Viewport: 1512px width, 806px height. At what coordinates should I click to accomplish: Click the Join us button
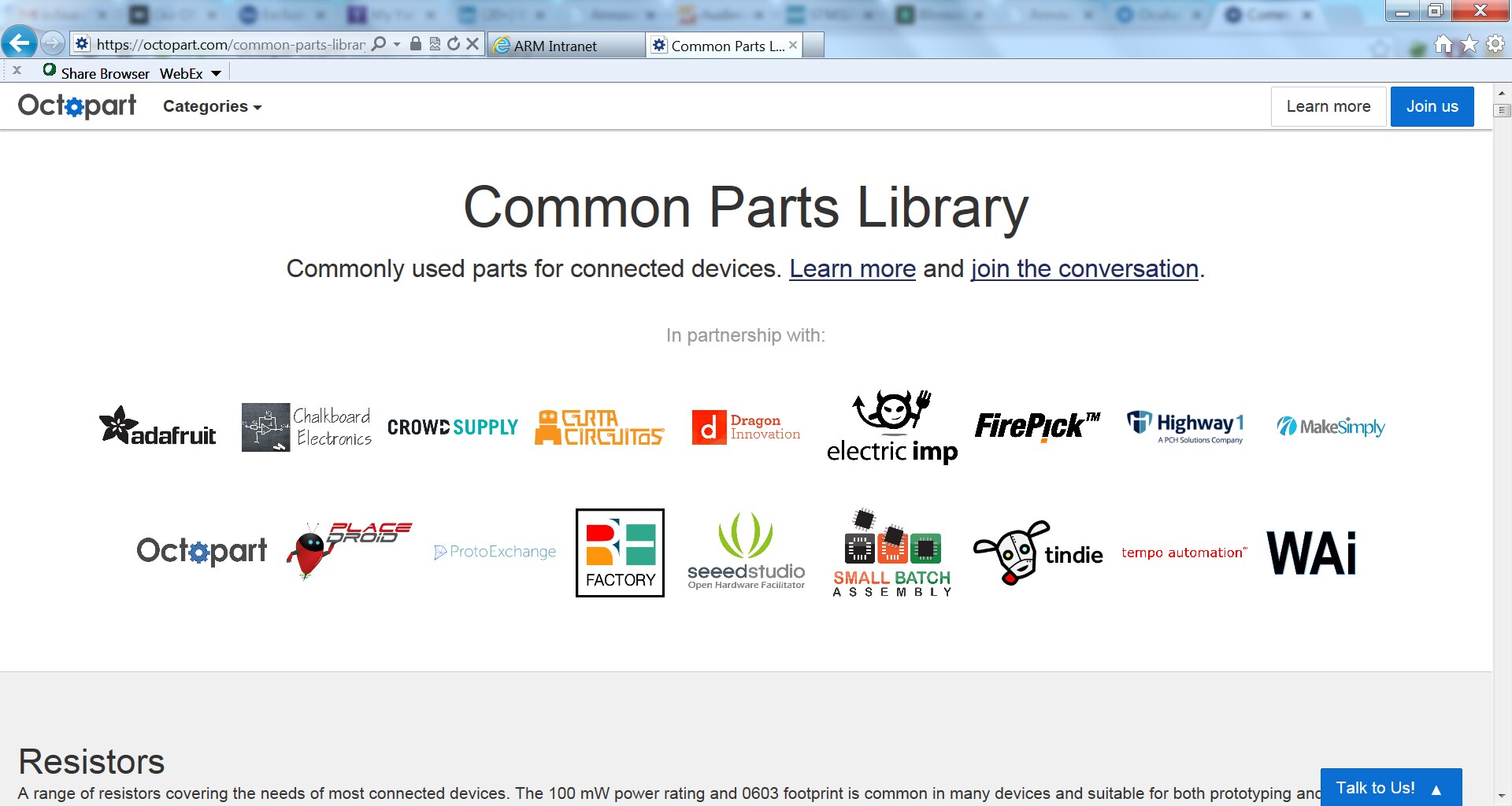point(1432,106)
